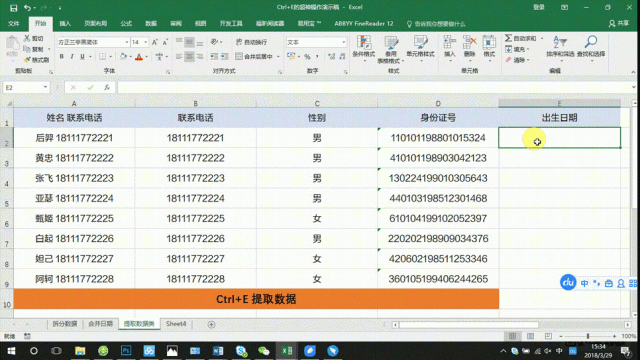The width and height of the screenshot is (640, 360).
Task: Click the Decrease Indent icon
Action: (x=214, y=56)
